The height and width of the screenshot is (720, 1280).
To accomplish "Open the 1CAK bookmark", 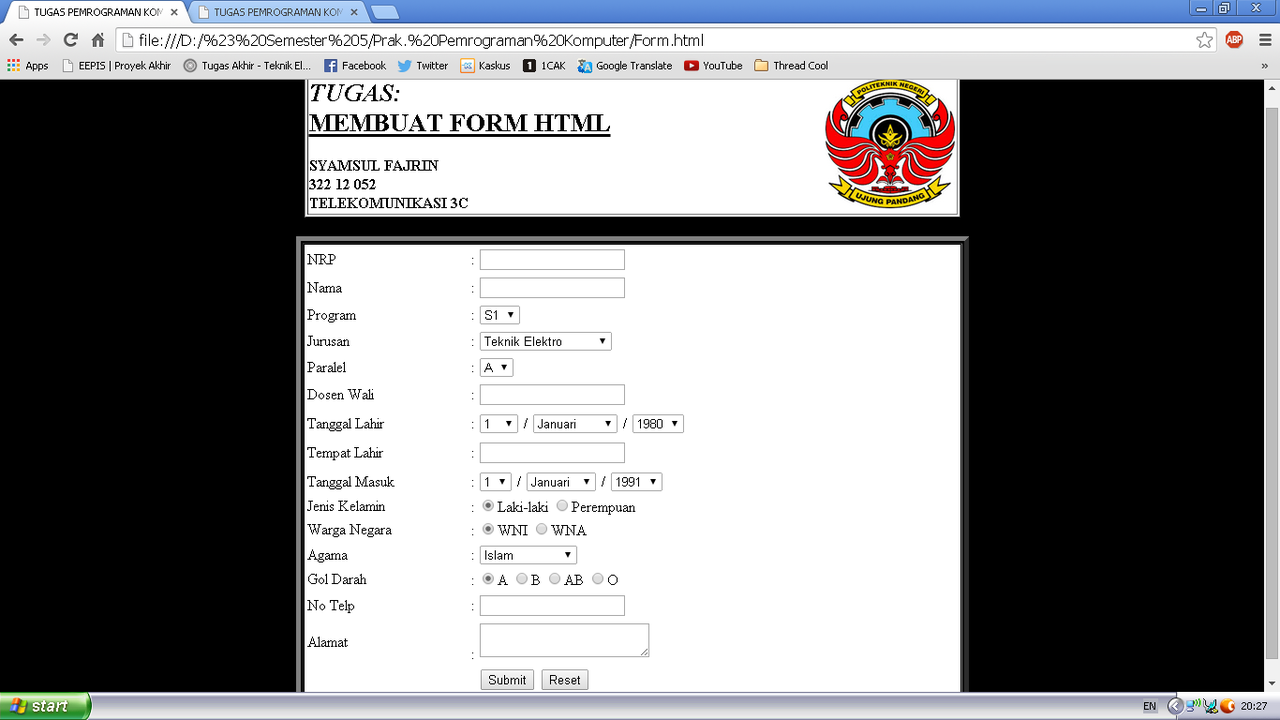I will (x=544, y=65).
